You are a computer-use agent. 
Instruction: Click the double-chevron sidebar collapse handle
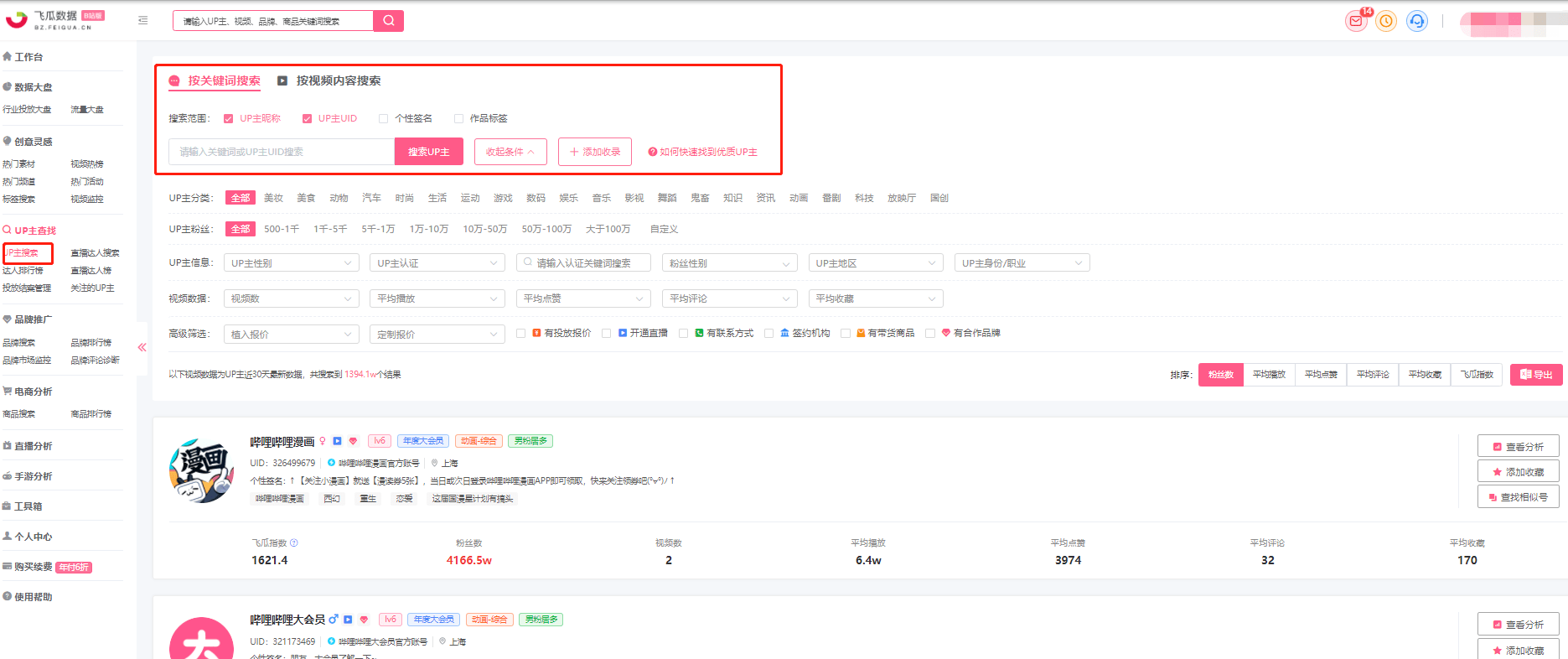(x=142, y=347)
